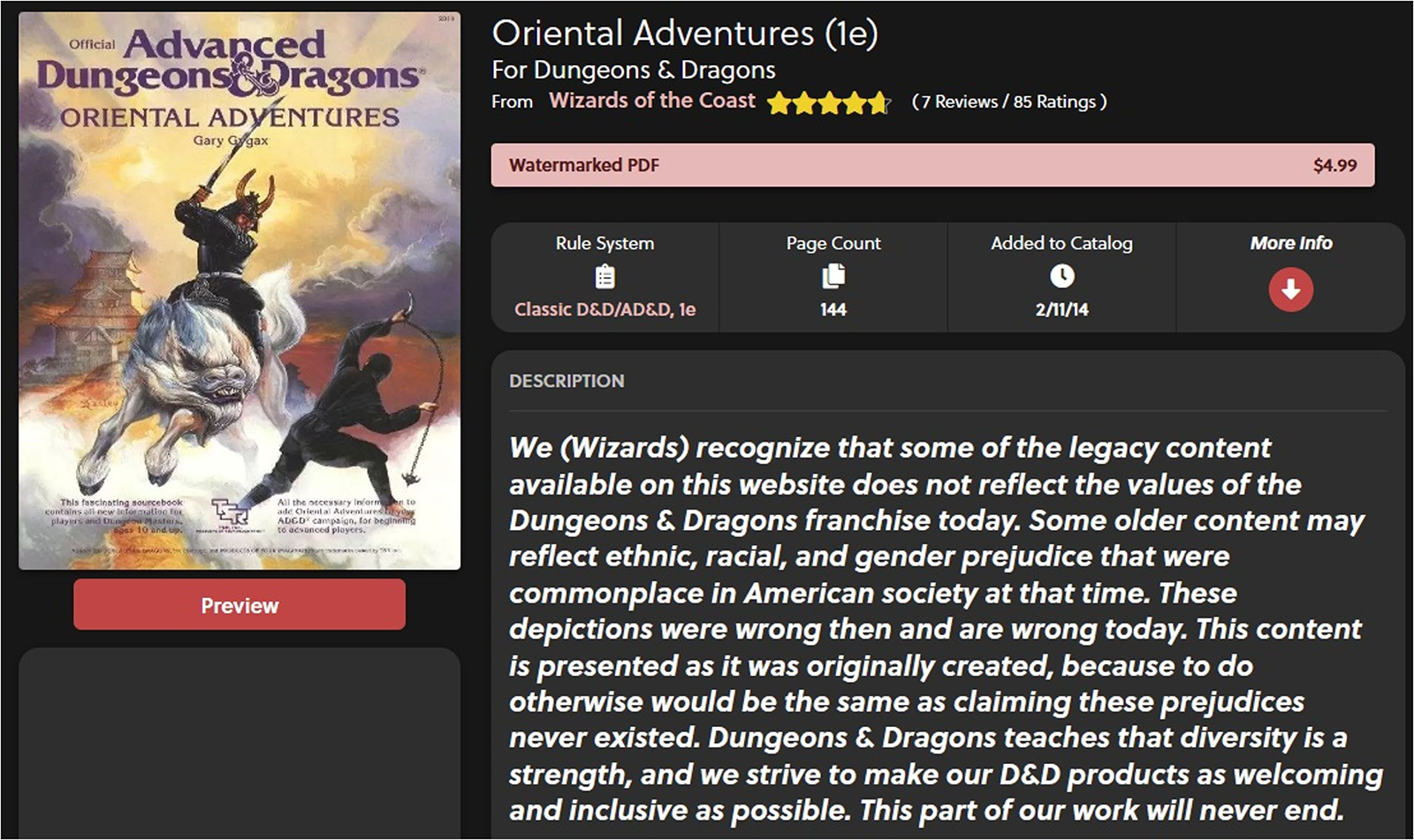
Task: Click the Oriental Adventures cover thumbnail
Action: pos(239,291)
